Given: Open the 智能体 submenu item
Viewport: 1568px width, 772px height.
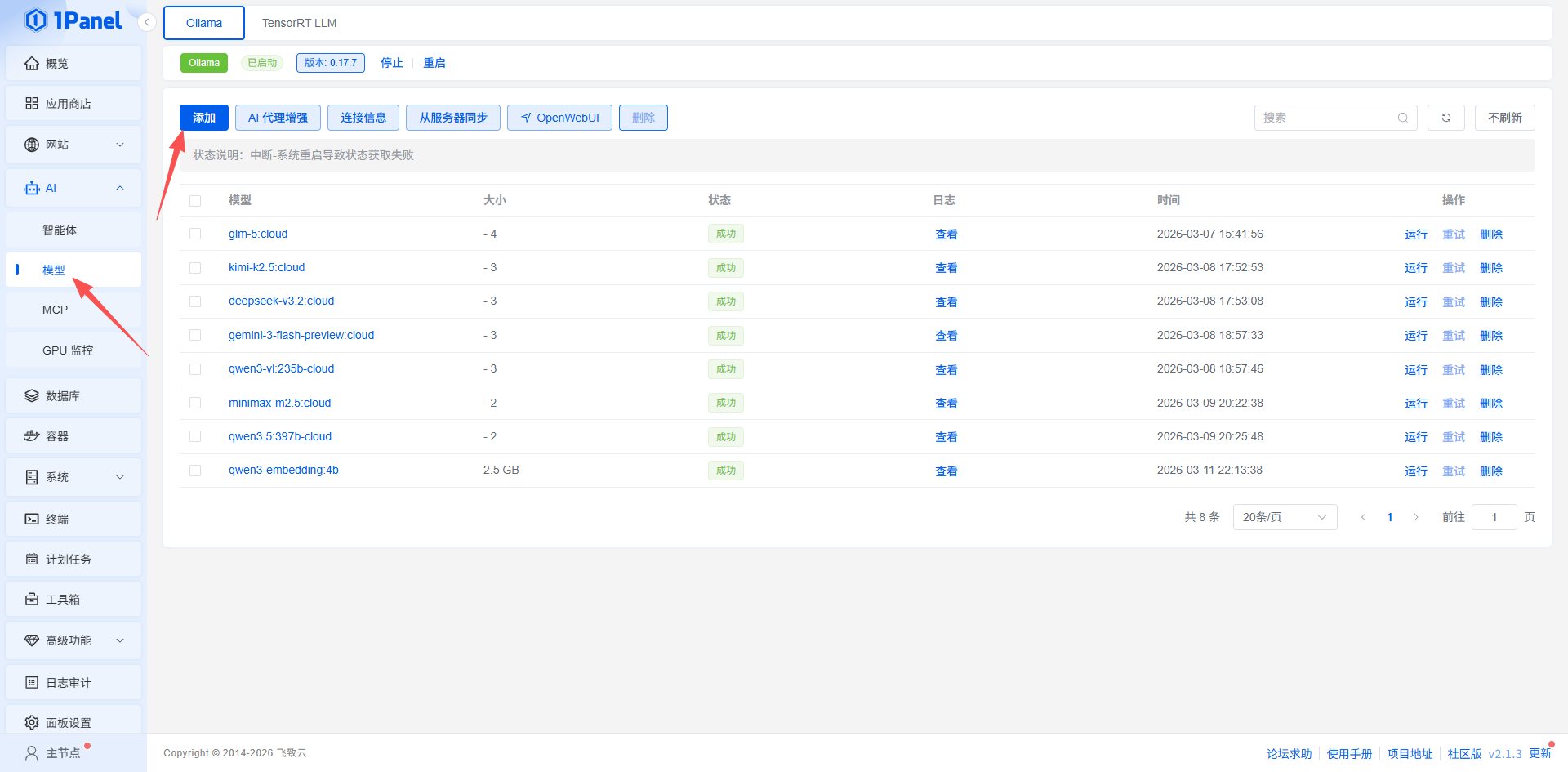Looking at the screenshot, I should tap(73, 230).
